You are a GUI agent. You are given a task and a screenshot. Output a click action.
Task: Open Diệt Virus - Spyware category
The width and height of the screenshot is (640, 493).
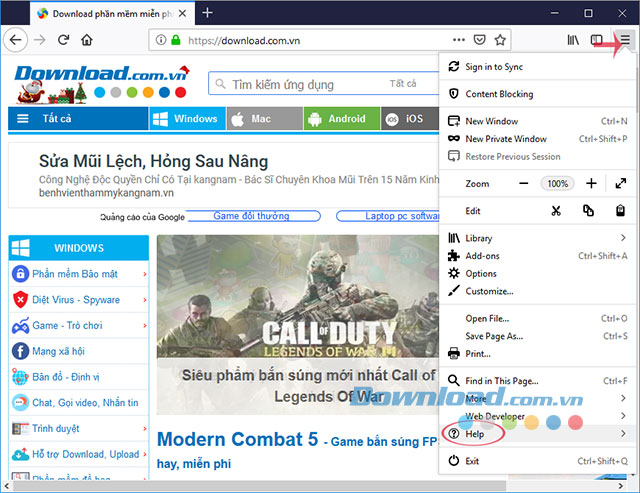[x=79, y=300]
